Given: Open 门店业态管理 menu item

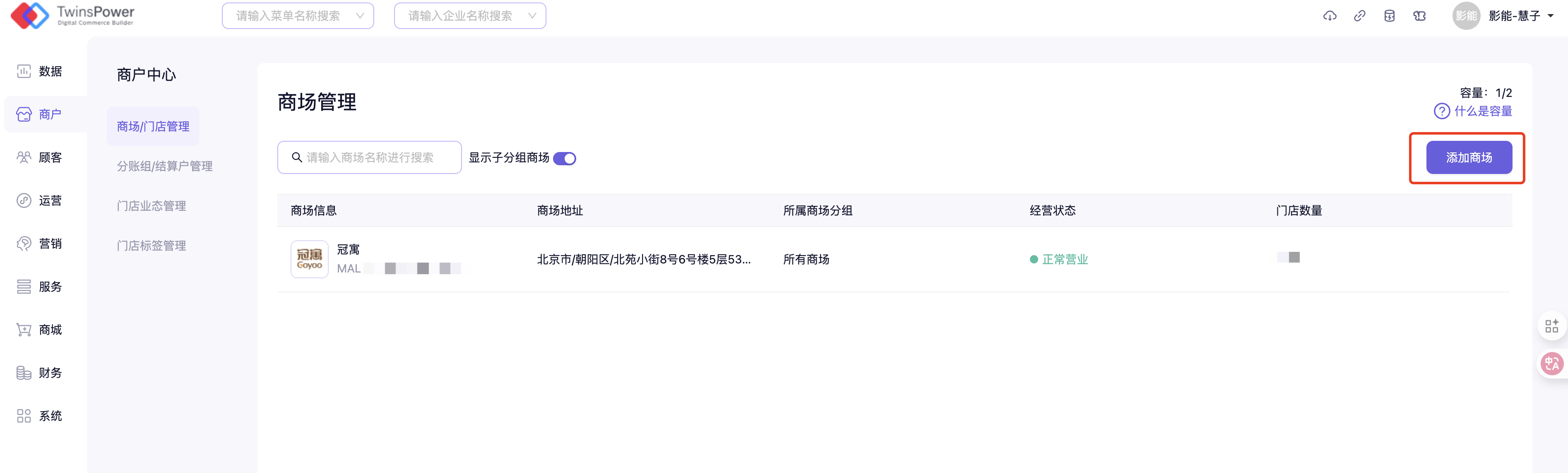Looking at the screenshot, I should (x=151, y=206).
